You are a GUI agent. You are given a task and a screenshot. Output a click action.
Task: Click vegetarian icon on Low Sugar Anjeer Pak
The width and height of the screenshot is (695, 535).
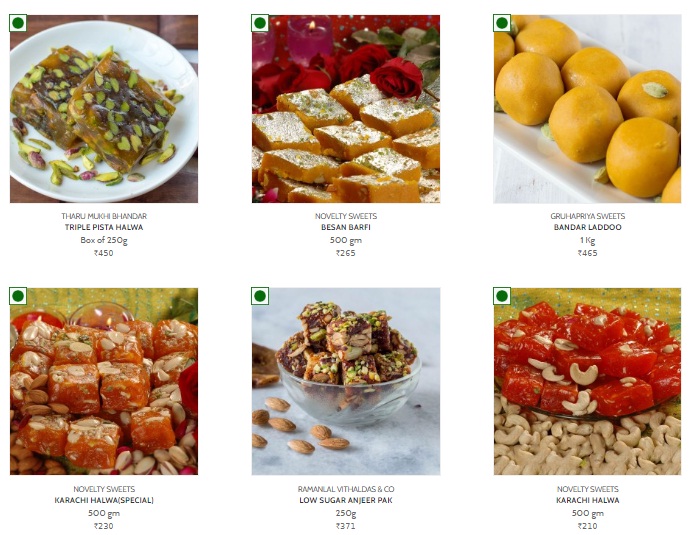(x=260, y=296)
